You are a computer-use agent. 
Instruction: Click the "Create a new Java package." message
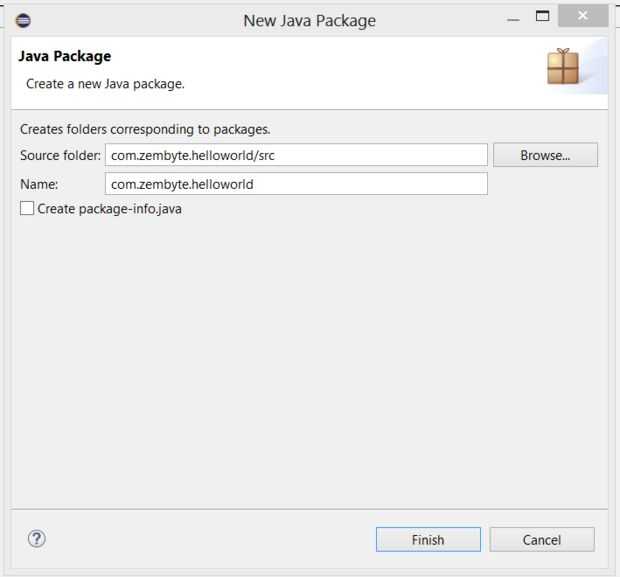(x=105, y=84)
